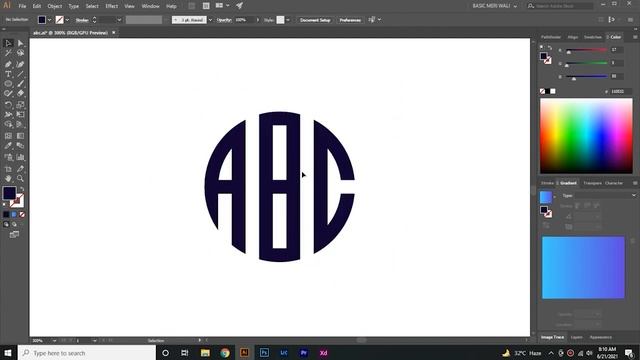Activate the Fill box in tools panel
The width and height of the screenshot is (640, 360).
click(9, 193)
